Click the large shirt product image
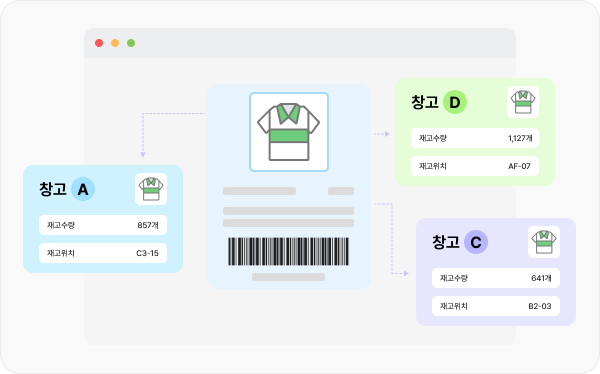 click(x=289, y=132)
